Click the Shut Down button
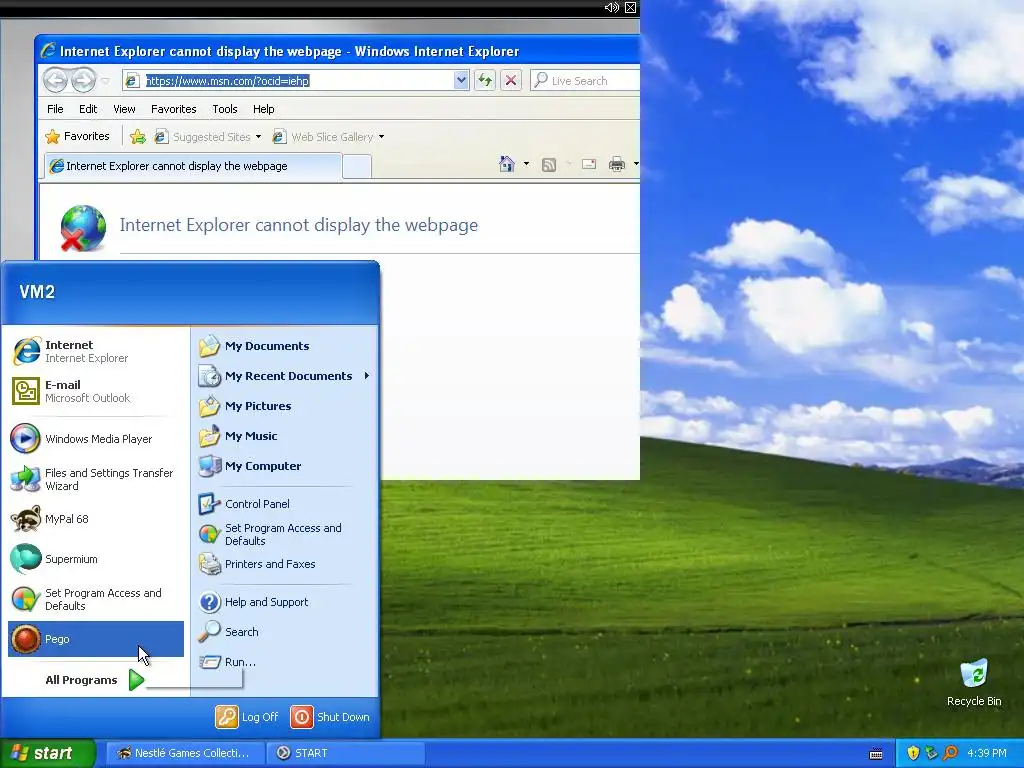This screenshot has height=768, width=1024. click(330, 717)
